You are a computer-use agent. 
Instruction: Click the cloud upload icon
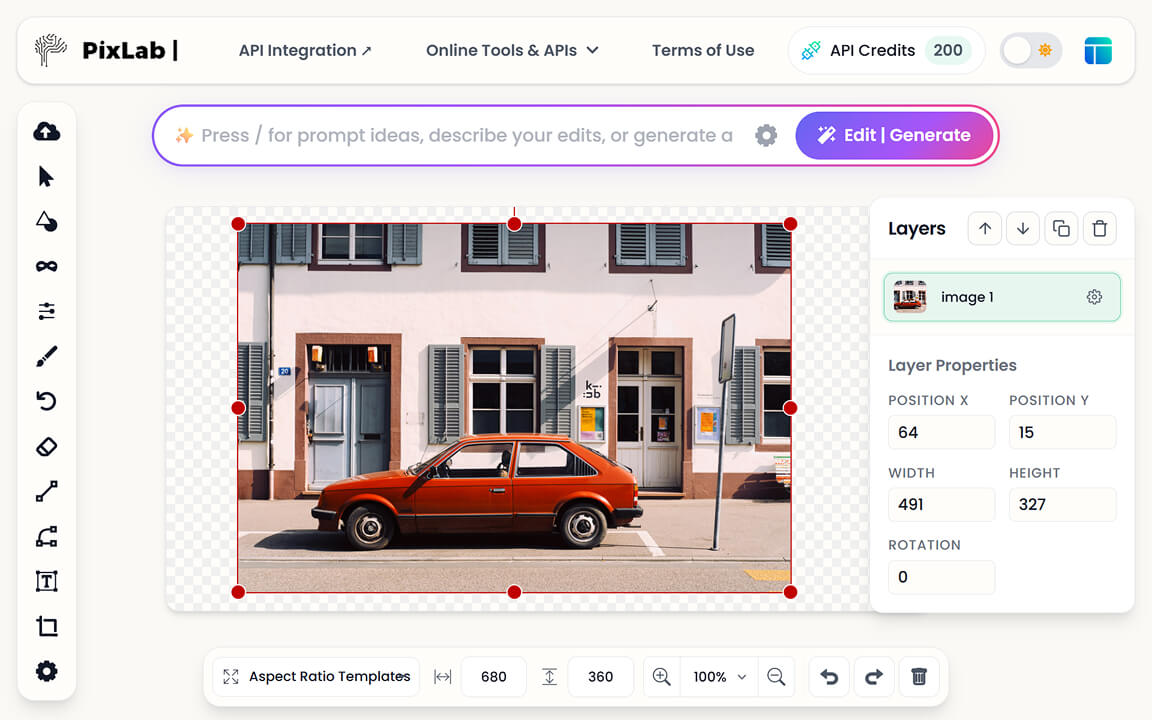coord(46,131)
